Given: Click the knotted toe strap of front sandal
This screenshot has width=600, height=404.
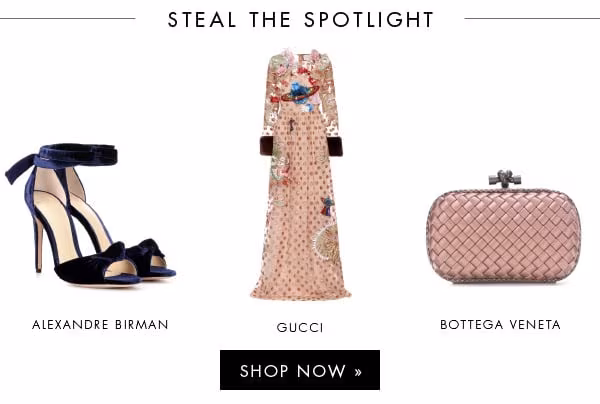Looking at the screenshot, I should [96, 261].
